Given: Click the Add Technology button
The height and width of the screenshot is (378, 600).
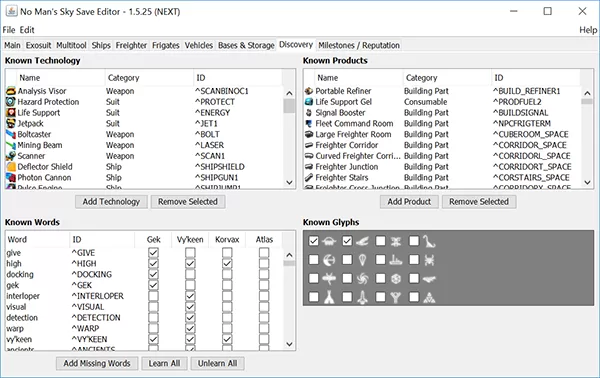Looking at the screenshot, I should click(x=111, y=202).
